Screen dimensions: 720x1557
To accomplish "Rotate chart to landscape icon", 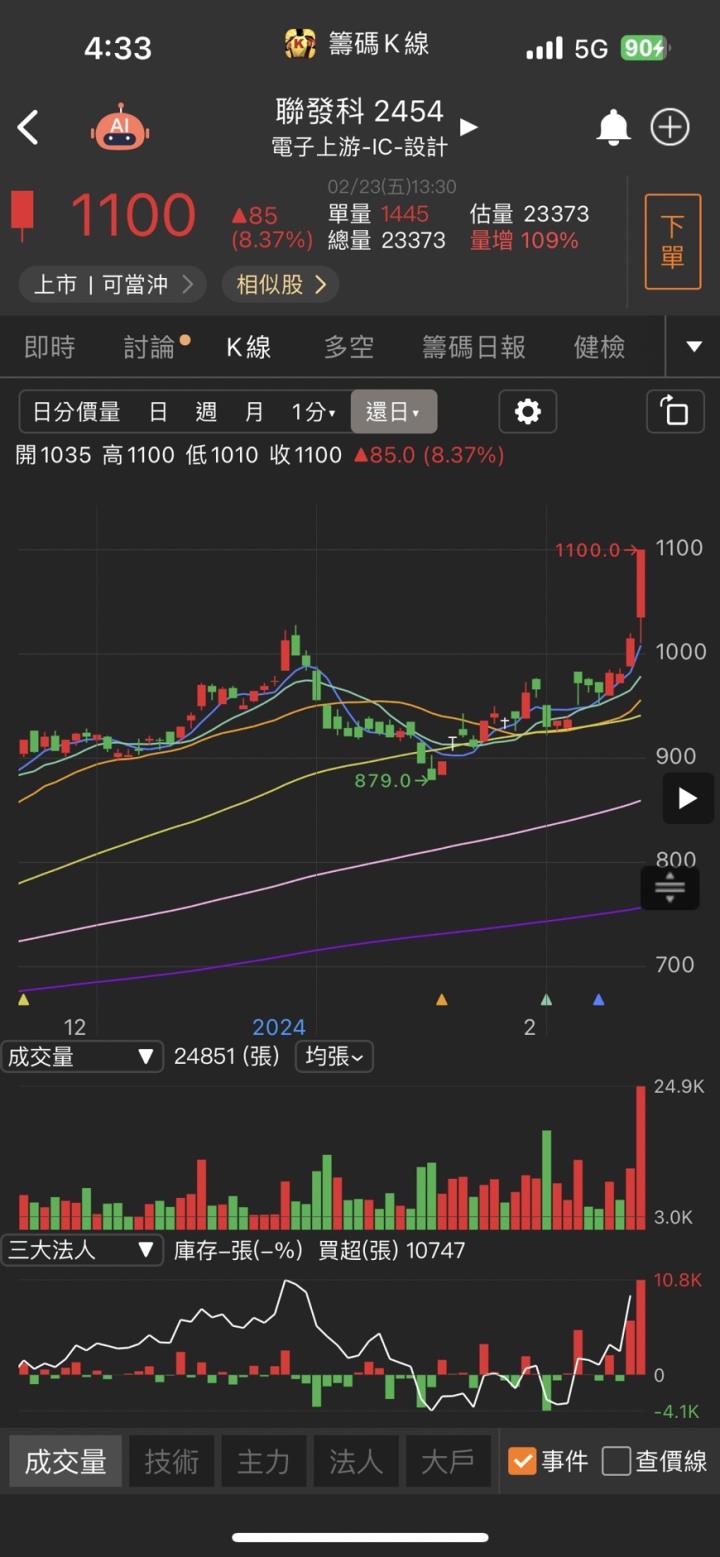I will [675, 411].
